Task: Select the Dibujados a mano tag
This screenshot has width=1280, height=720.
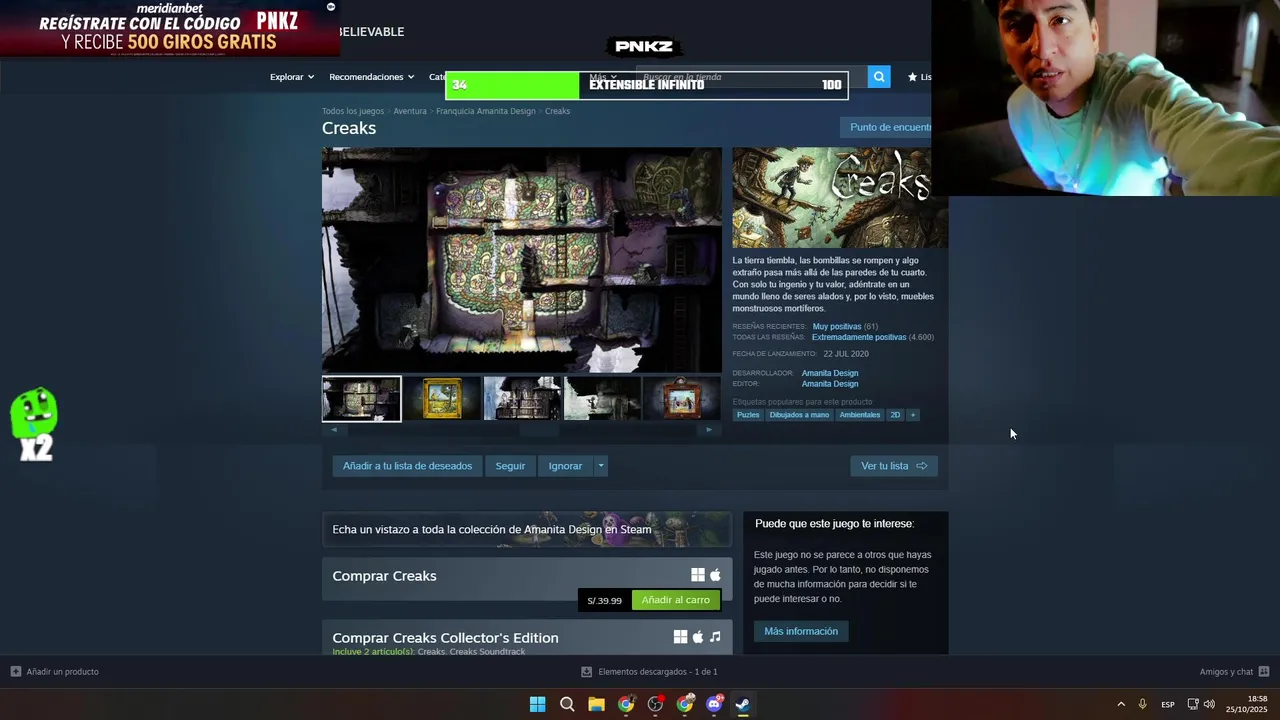Action: point(799,415)
